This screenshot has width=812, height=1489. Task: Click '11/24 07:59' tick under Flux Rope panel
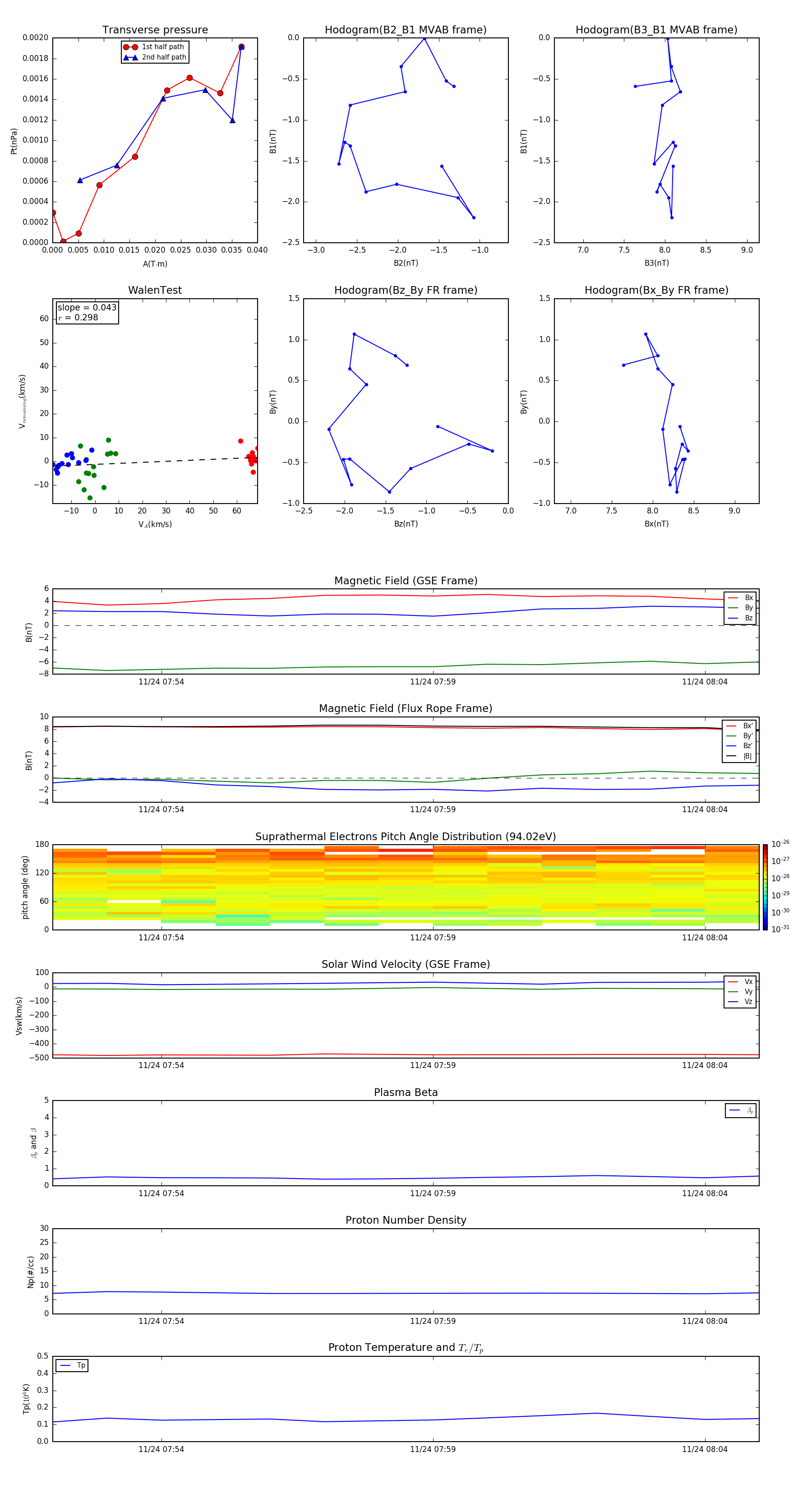[x=433, y=810]
